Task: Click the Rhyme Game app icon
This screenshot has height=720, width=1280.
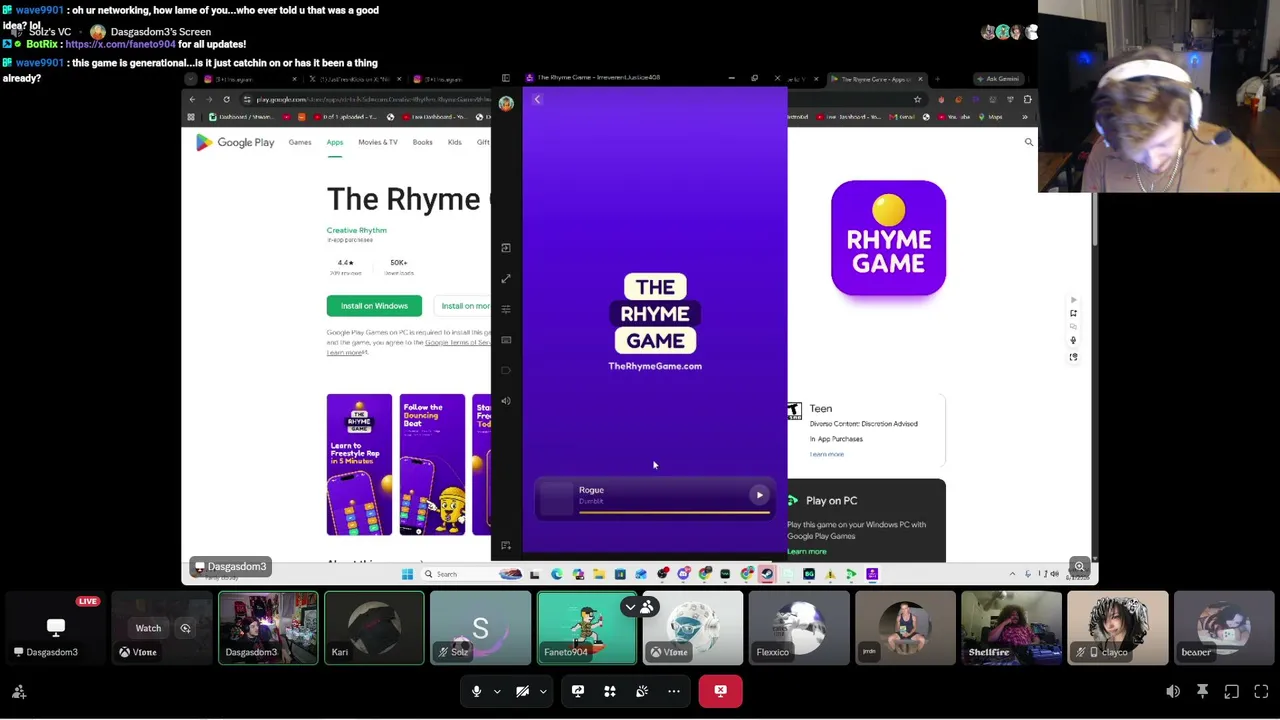Action: 888,238
